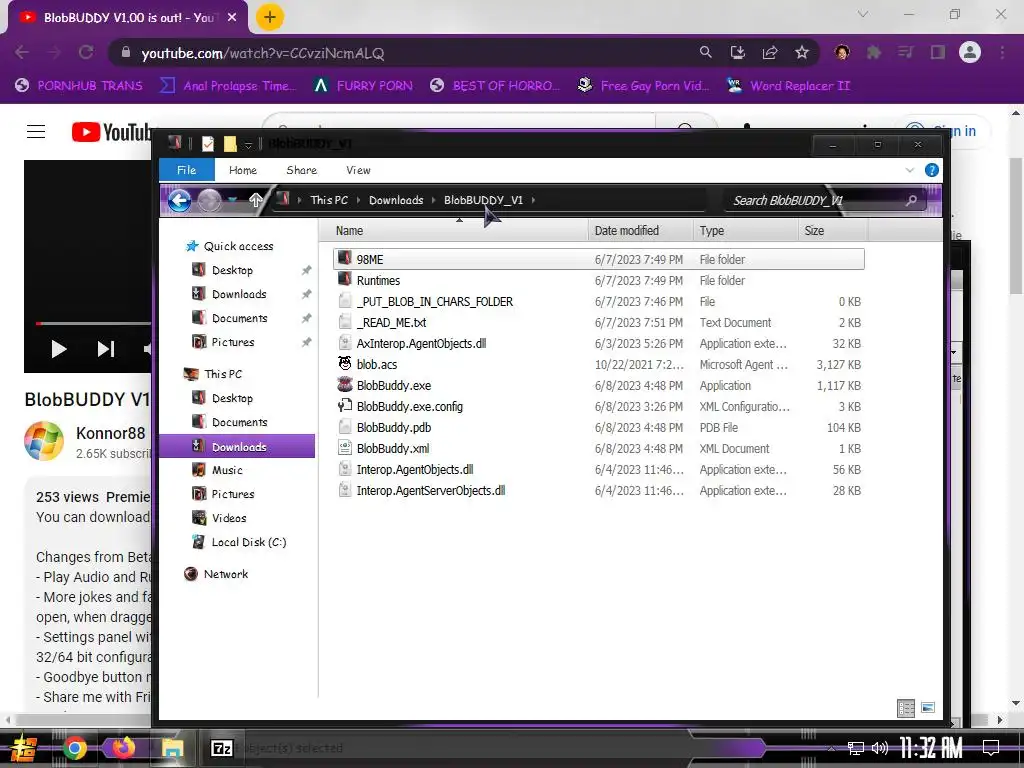The width and height of the screenshot is (1024, 768).
Task: Go back using Explorer's blue back arrow
Action: [x=179, y=200]
